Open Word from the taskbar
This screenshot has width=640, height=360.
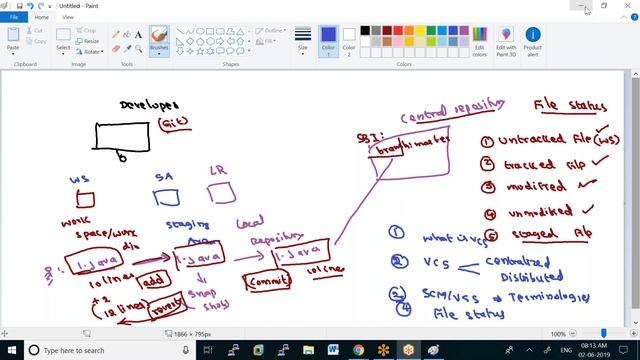coord(333,350)
